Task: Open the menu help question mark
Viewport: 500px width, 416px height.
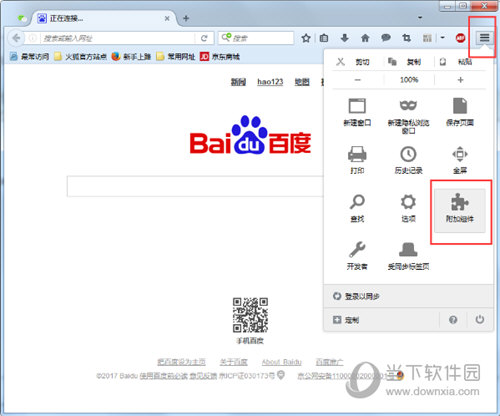Action: pos(453,320)
